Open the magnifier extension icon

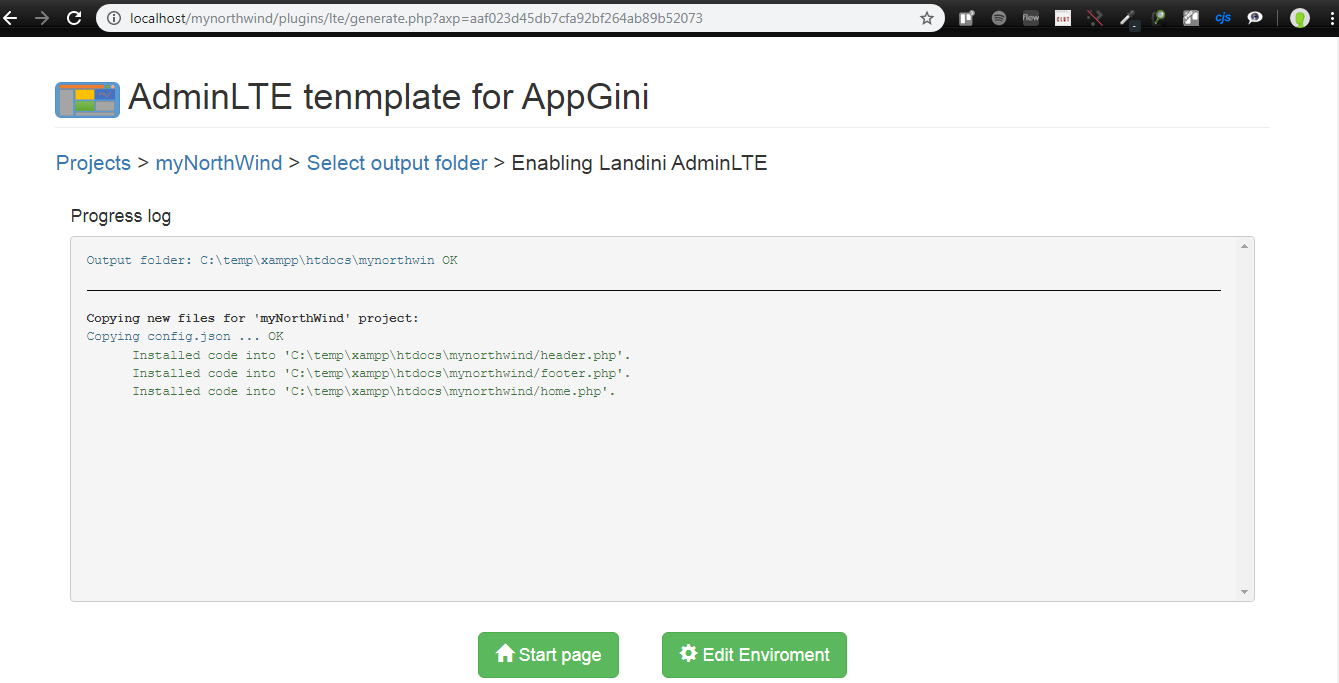tap(1159, 18)
